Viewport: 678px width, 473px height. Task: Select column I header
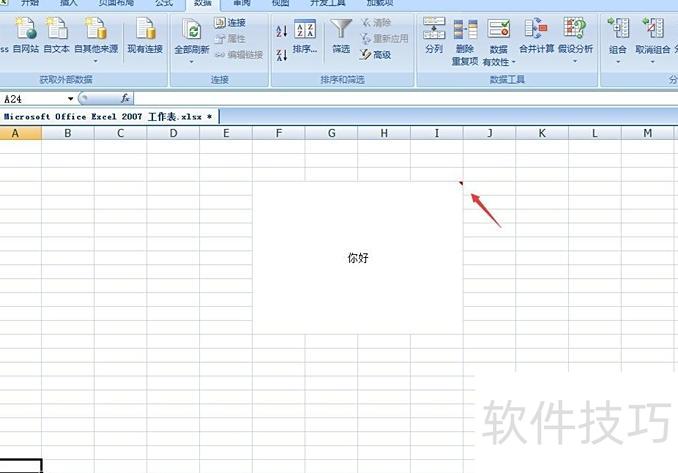pyautogui.click(x=437, y=133)
